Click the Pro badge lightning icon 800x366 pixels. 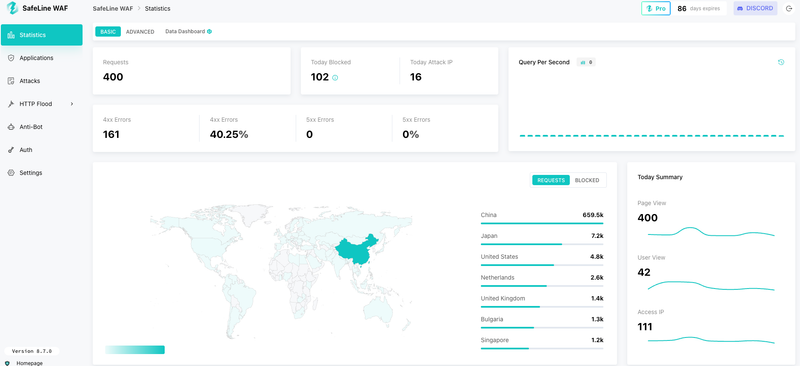649,9
